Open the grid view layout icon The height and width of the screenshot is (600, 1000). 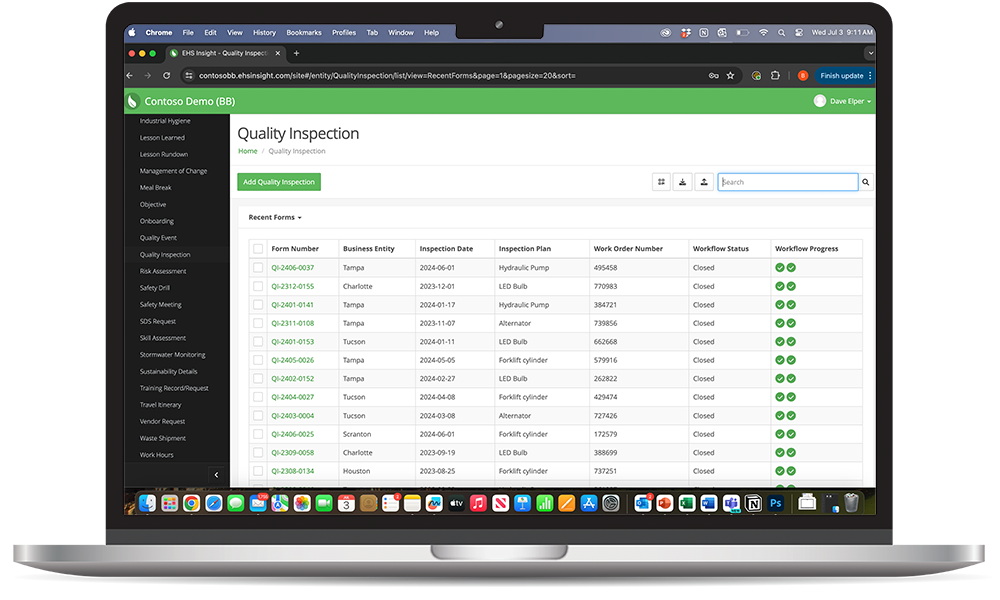661,181
